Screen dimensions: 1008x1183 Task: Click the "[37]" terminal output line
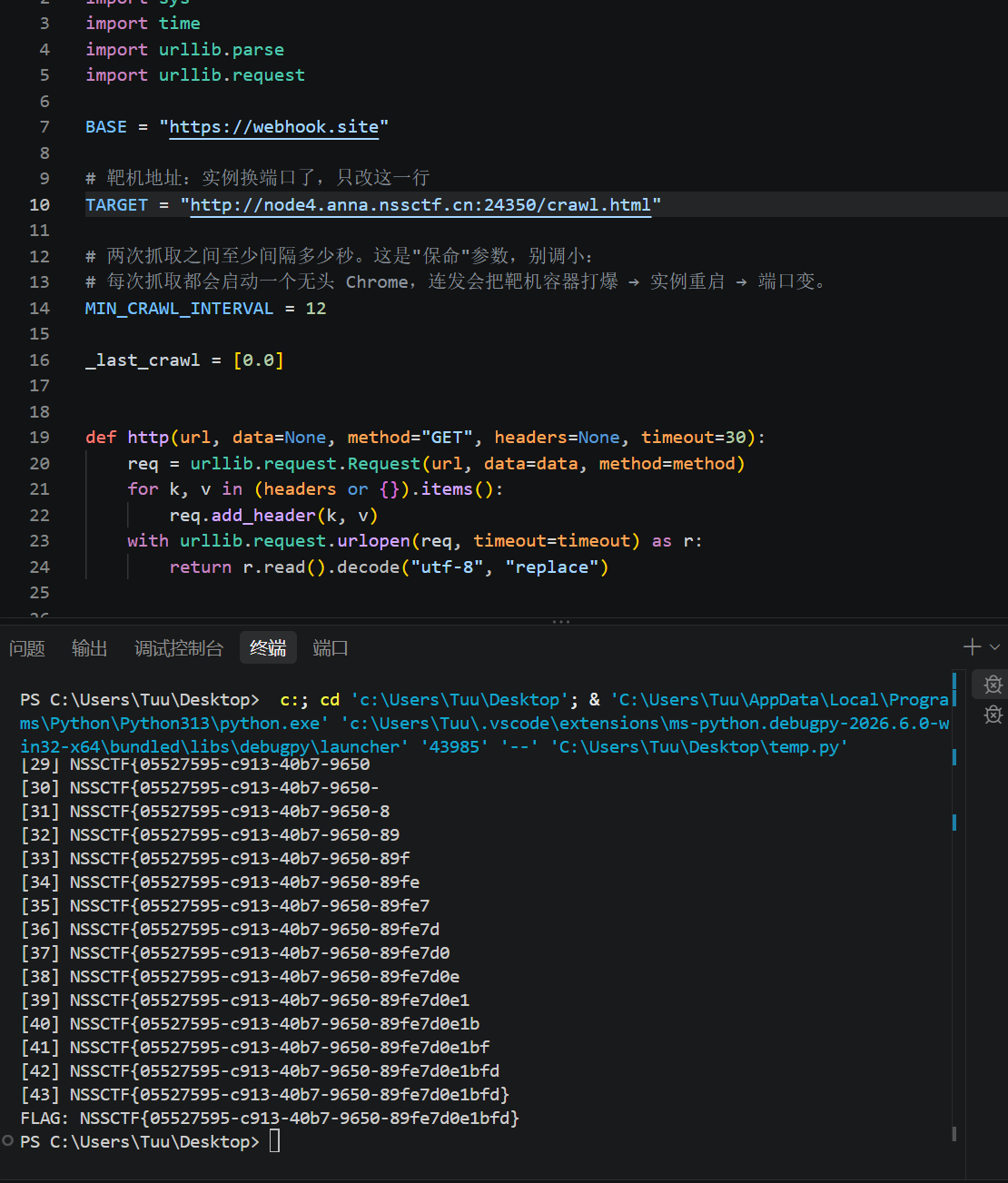point(235,953)
